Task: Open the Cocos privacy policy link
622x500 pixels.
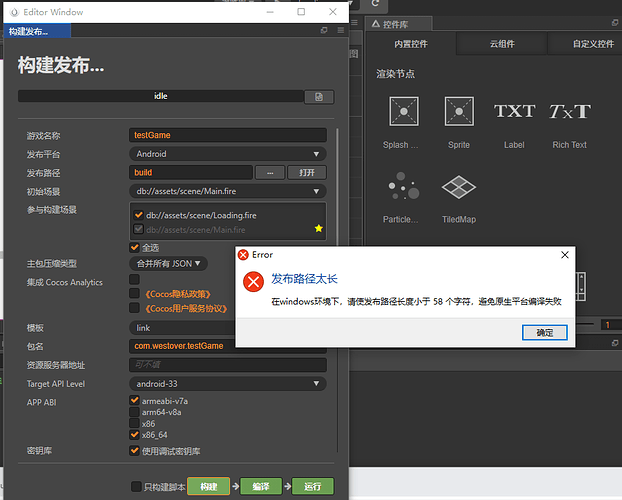Action: (178, 294)
